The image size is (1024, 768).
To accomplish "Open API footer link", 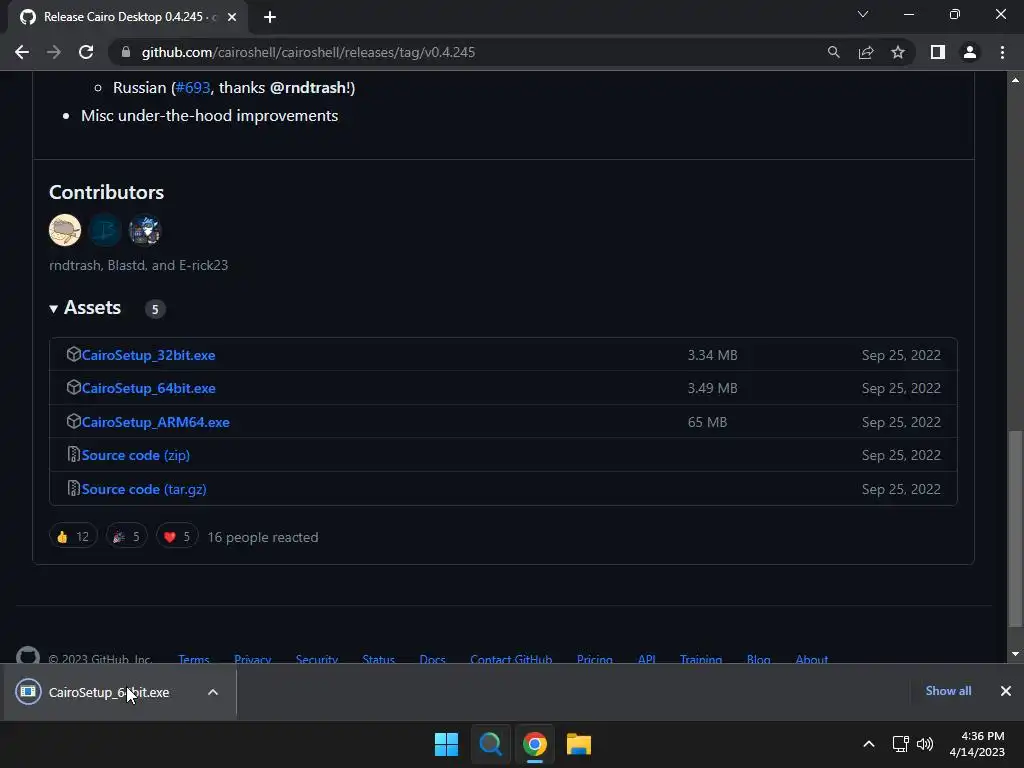I will 647,659.
